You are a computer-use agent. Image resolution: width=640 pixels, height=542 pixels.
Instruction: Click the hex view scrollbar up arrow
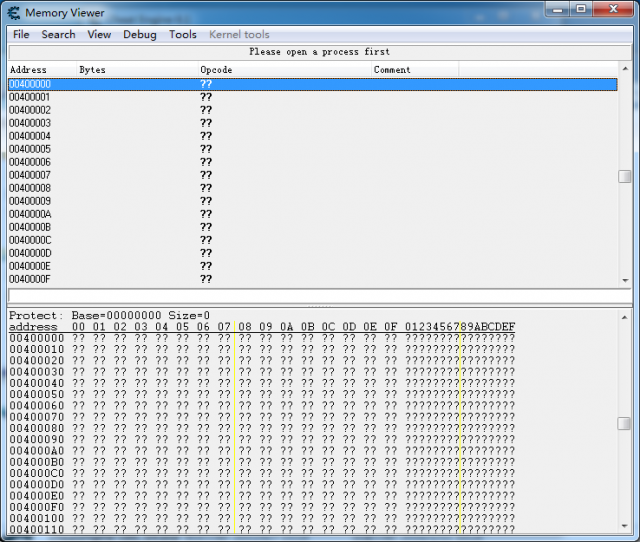624,317
